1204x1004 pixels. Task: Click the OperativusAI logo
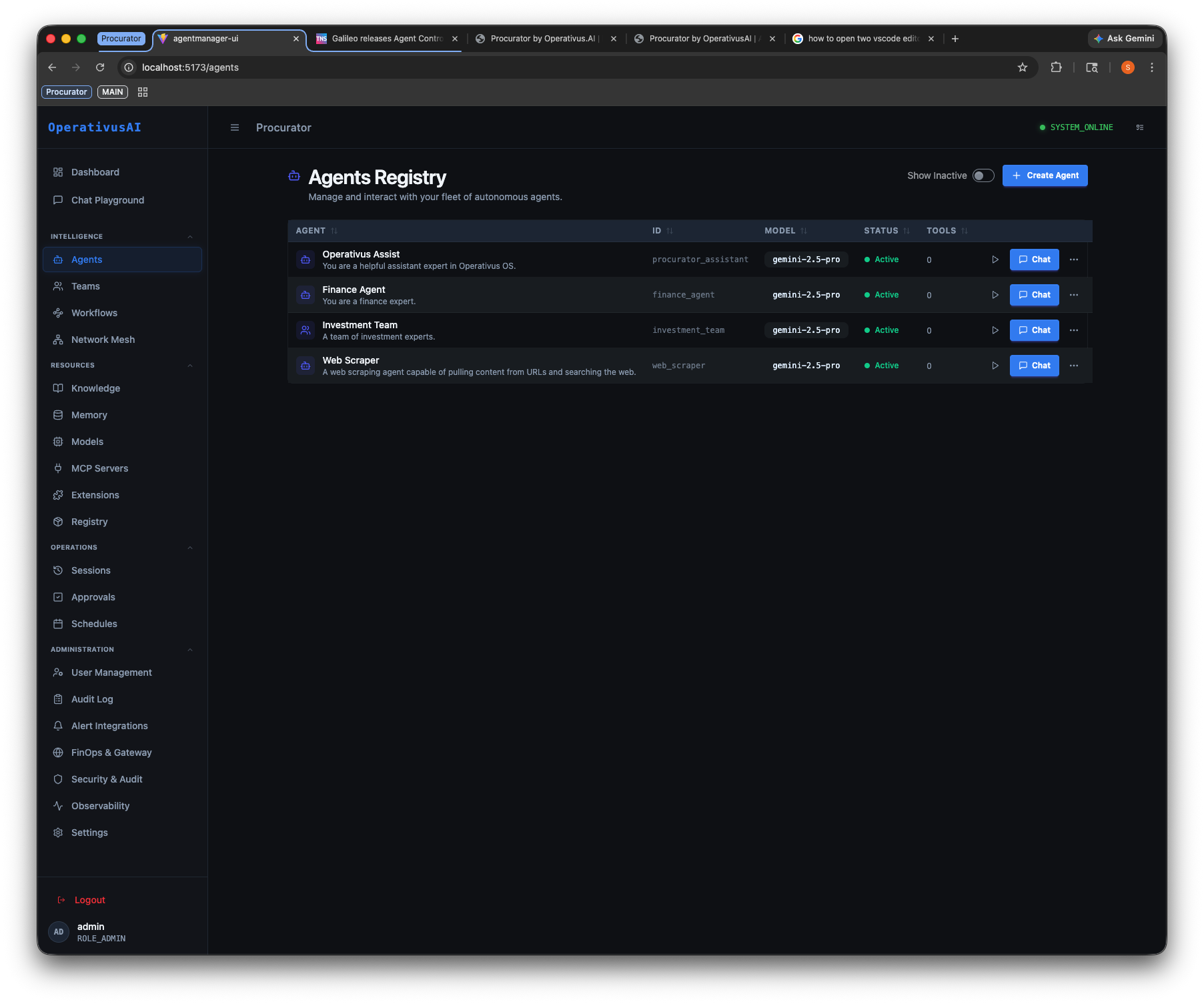pyautogui.click(x=95, y=127)
